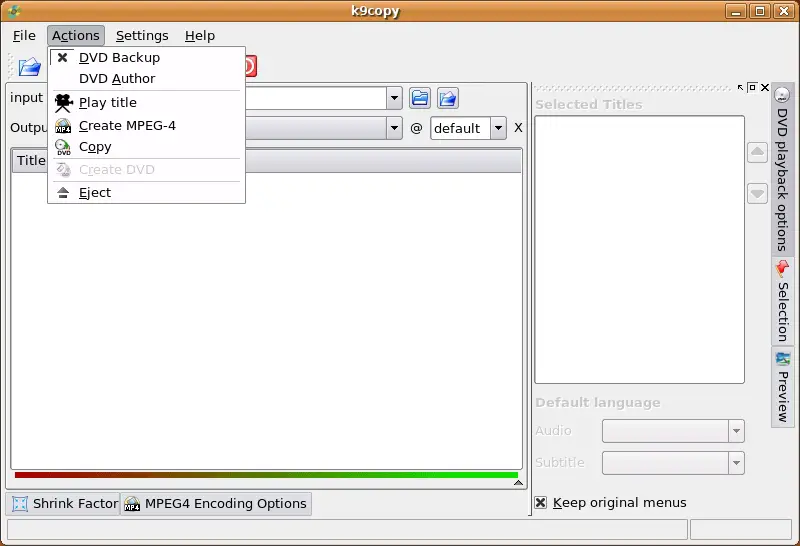800x546 pixels.
Task: Click the bottom status bar field
Action: 347,529
